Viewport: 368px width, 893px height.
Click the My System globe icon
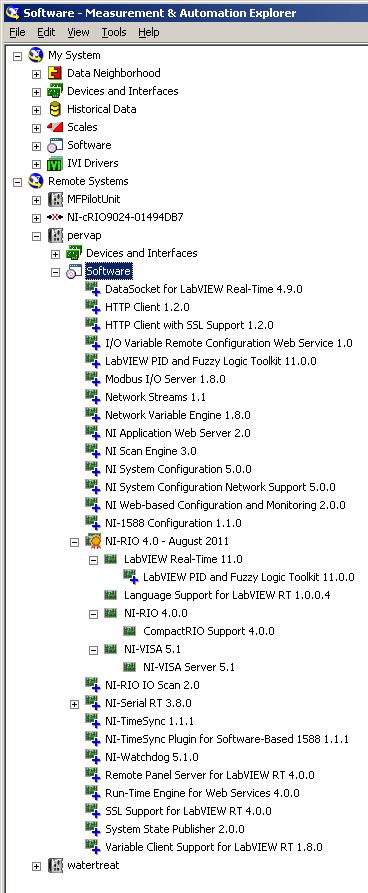36,55
